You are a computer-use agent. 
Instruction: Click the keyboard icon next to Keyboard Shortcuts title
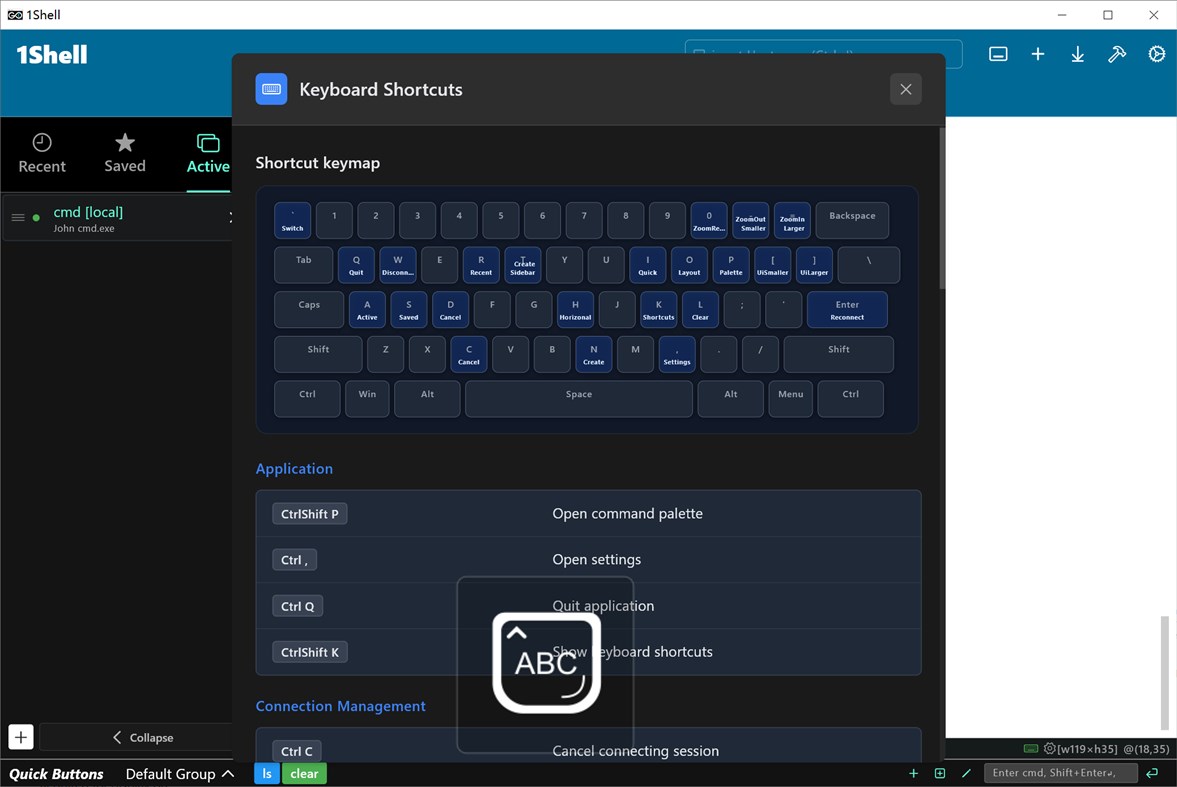(x=271, y=89)
